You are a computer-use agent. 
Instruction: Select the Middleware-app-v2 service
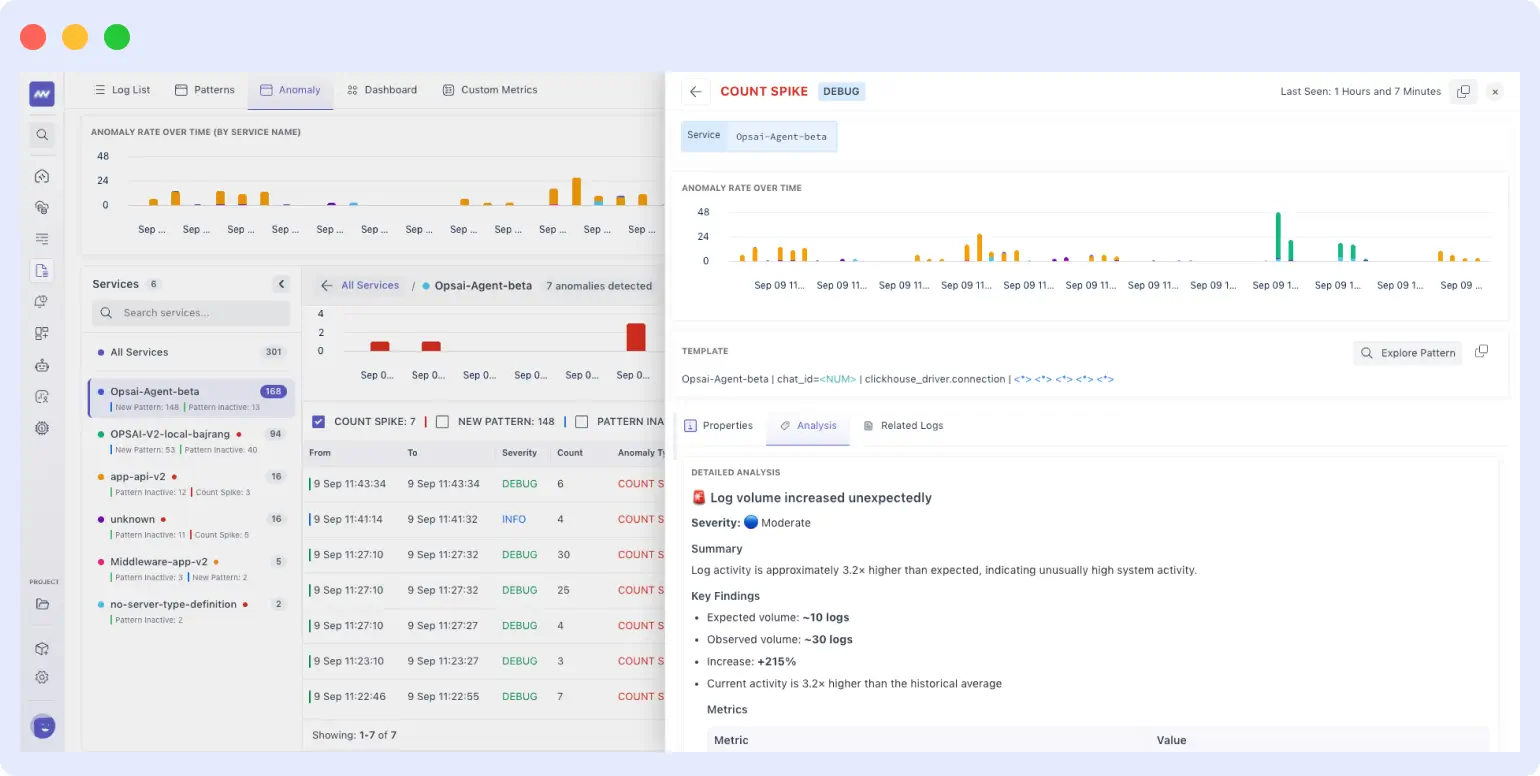click(x=191, y=568)
